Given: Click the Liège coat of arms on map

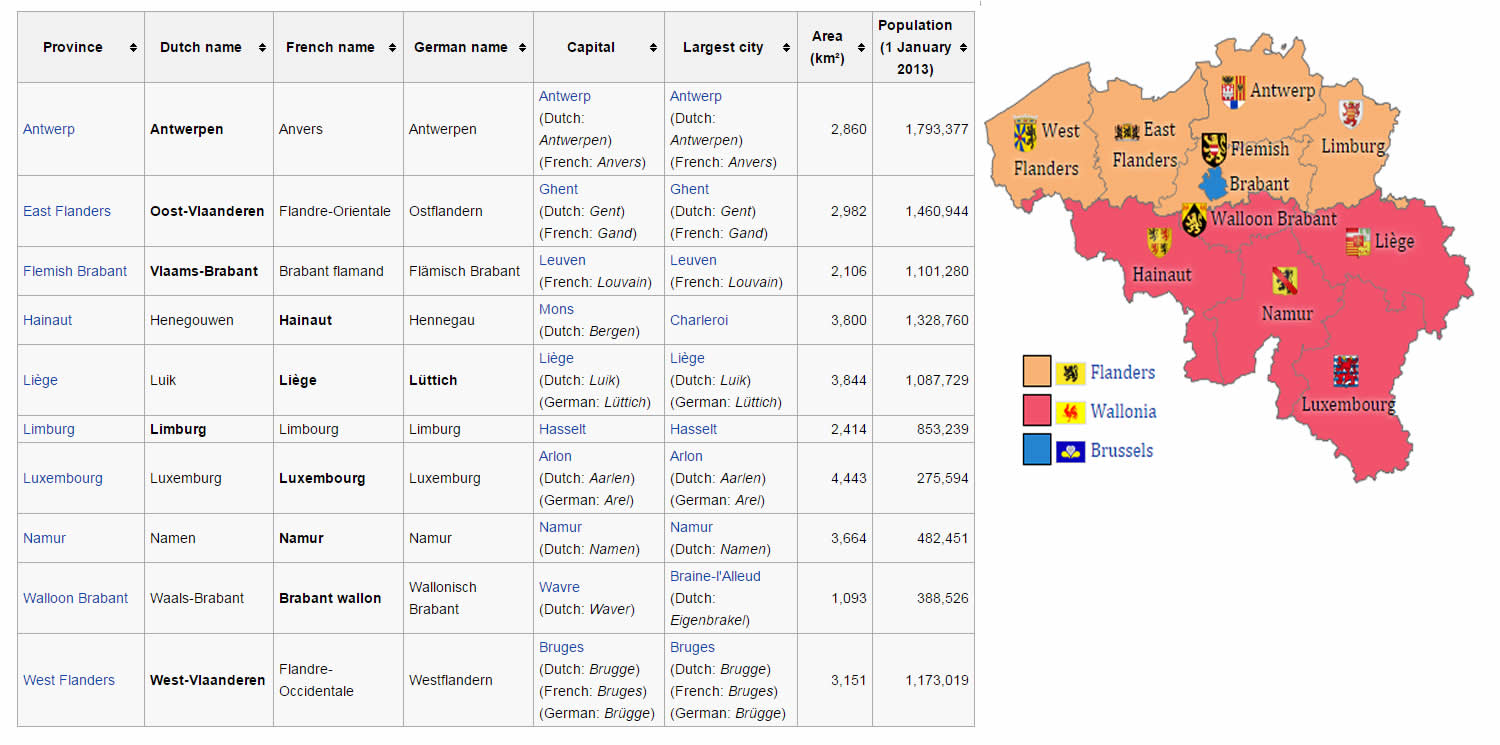Looking at the screenshot, I should point(1357,242).
